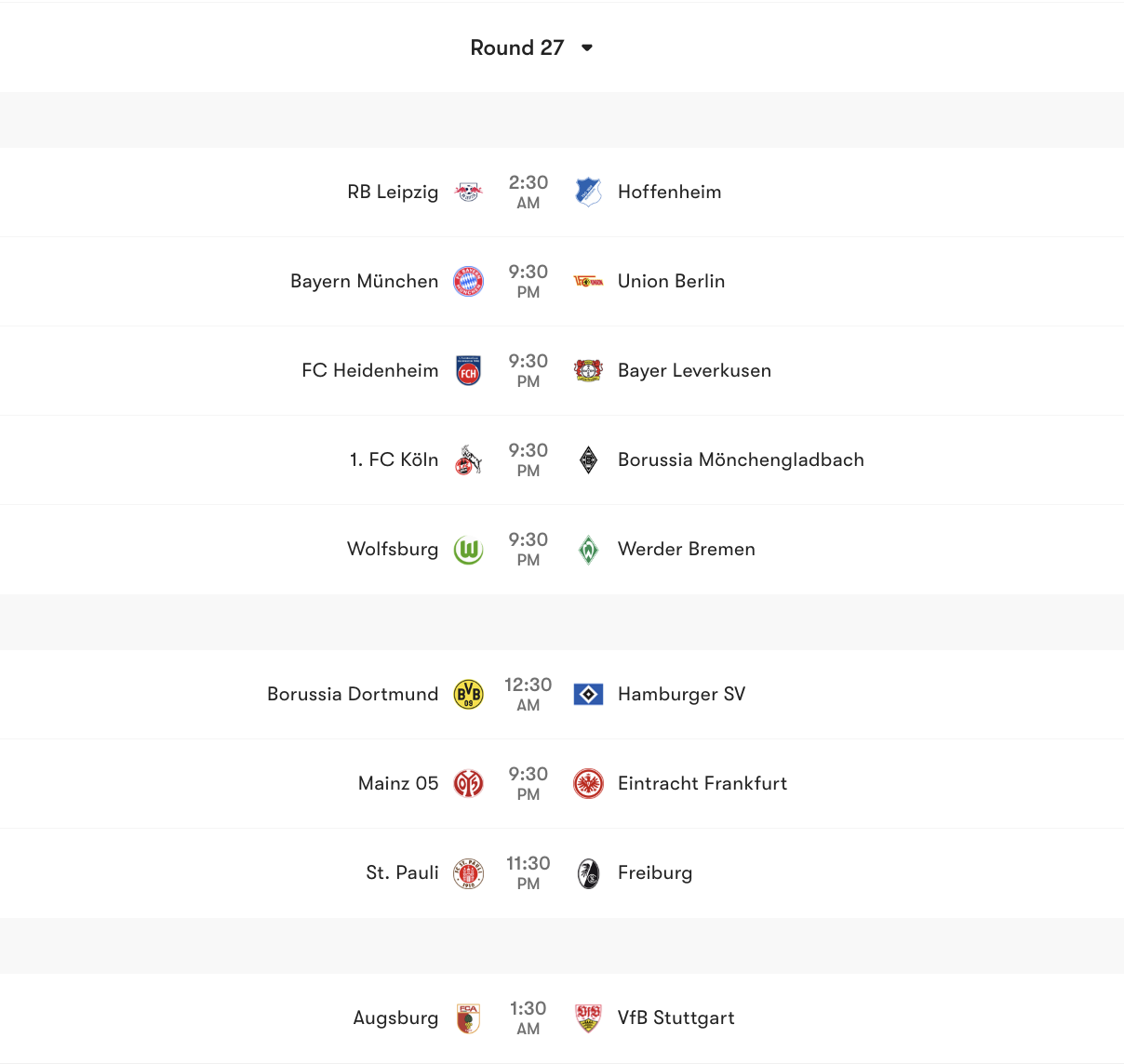The width and height of the screenshot is (1124, 1064).
Task: Select the Hoffenheim team logo
Action: pos(589,192)
